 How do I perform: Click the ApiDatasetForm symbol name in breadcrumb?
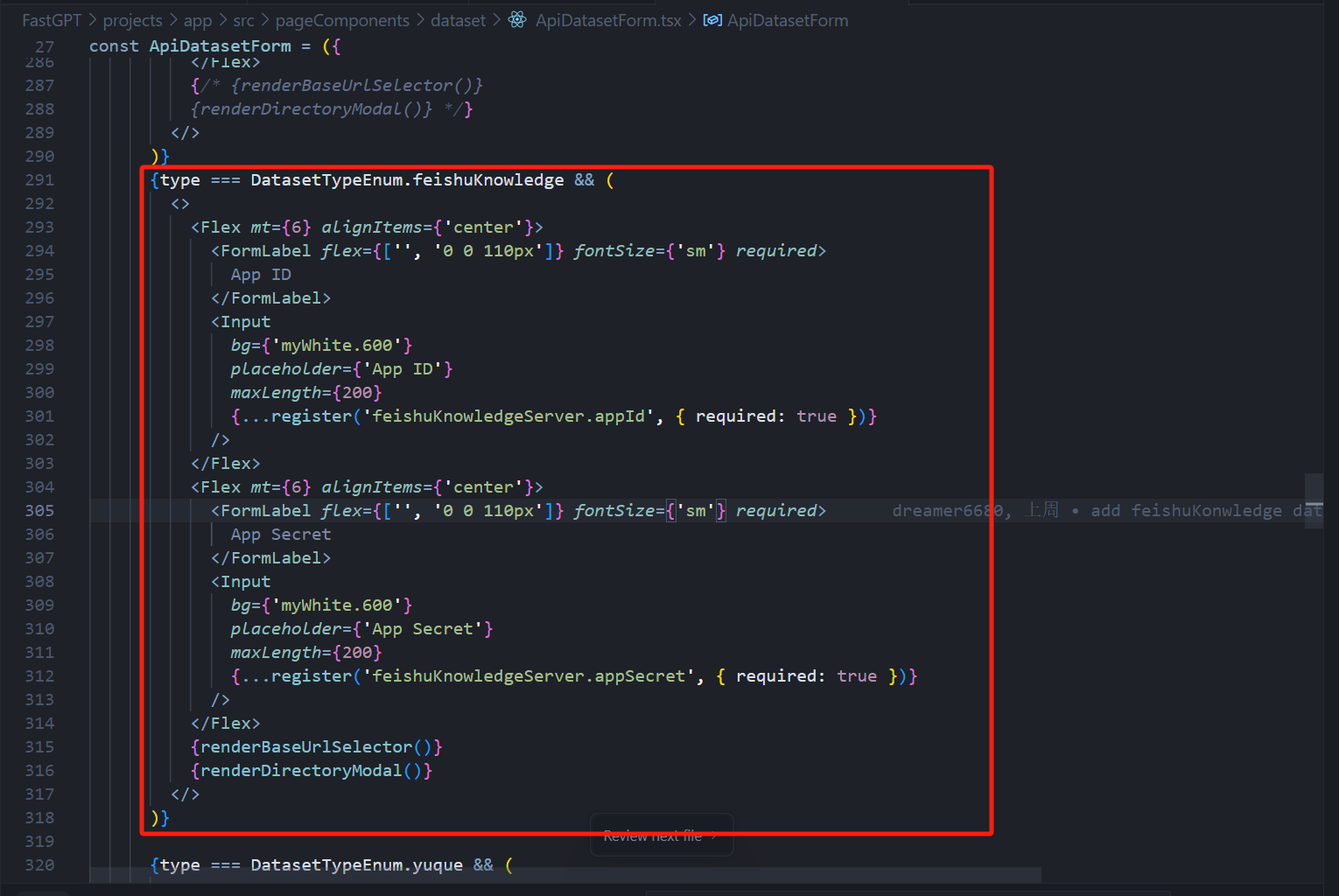click(x=787, y=20)
